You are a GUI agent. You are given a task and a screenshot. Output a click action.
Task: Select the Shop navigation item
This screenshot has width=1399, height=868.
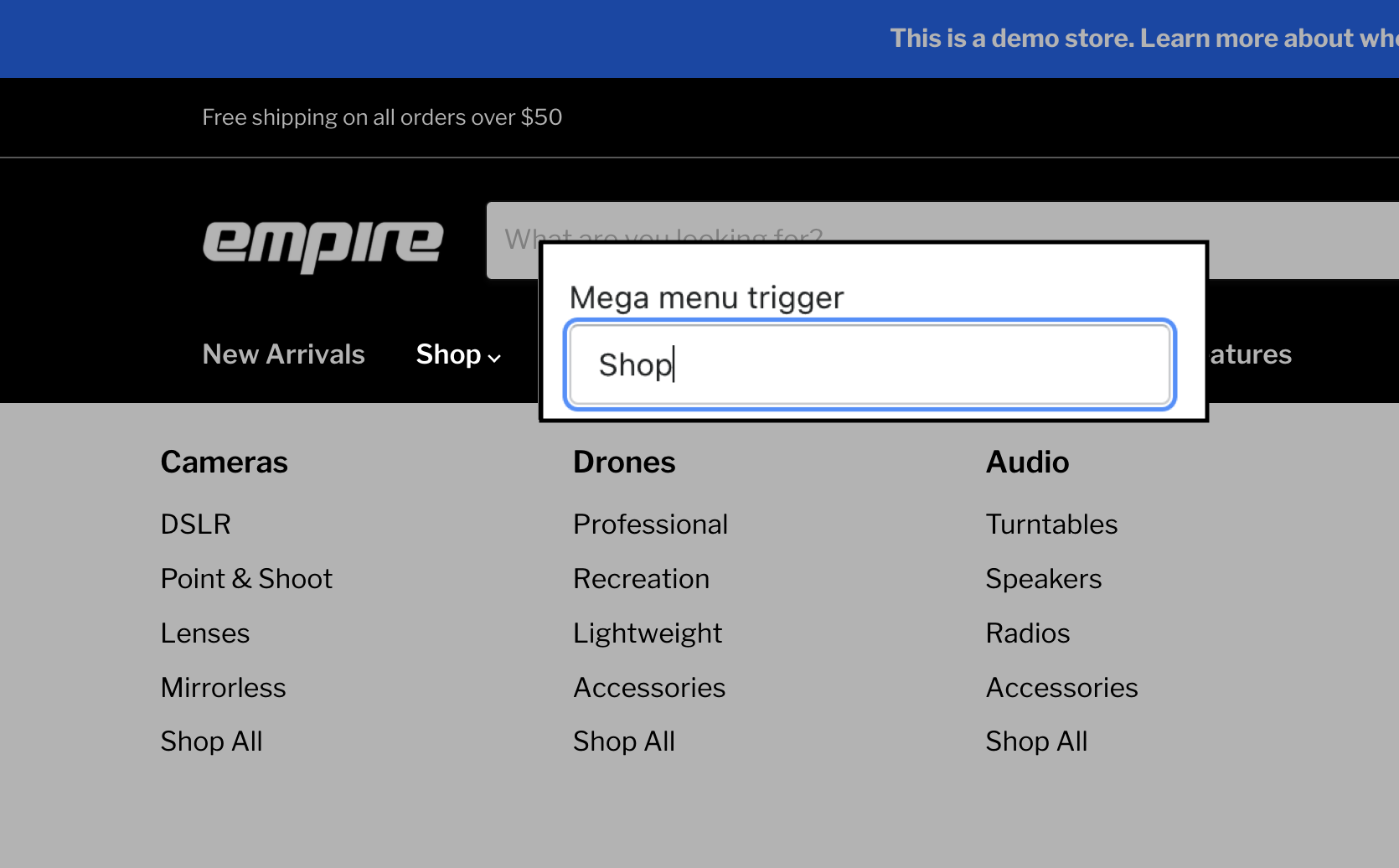click(448, 354)
